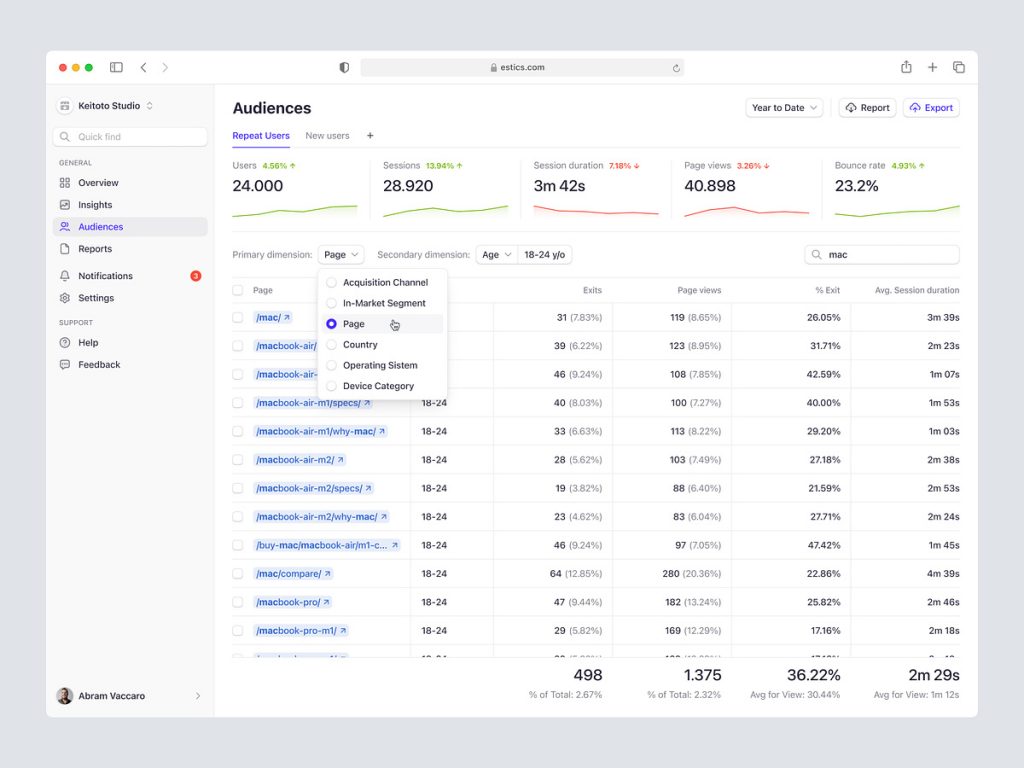This screenshot has width=1024, height=768.
Task: Expand the Keitoto Studio workspace switcher
Action: click(x=106, y=106)
